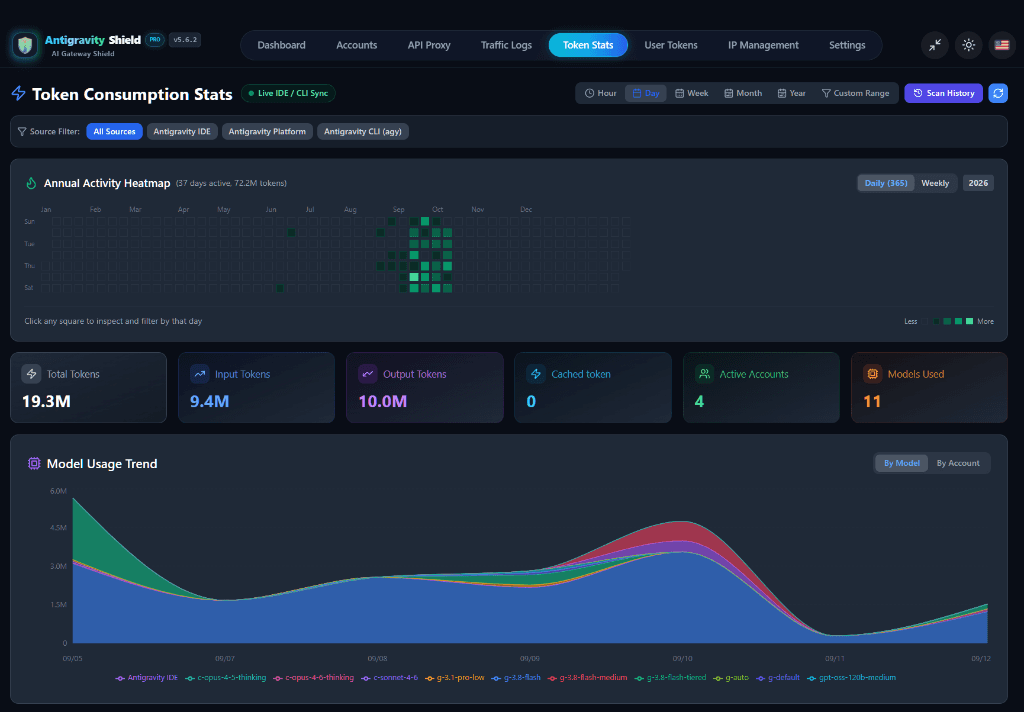Toggle c-opus-4-6-thinking legend series

tap(313, 678)
